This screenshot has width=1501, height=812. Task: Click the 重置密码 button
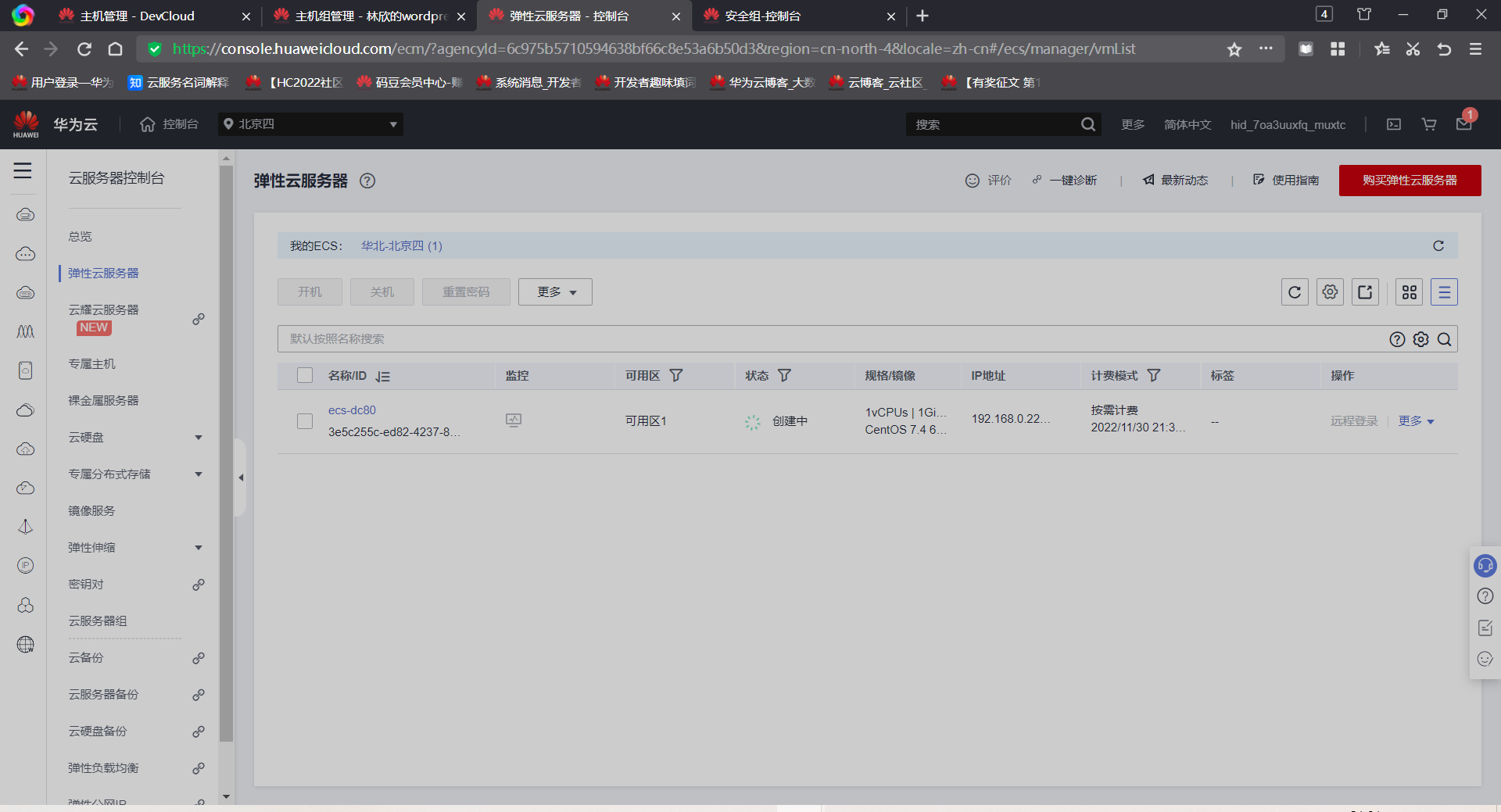[x=466, y=292]
